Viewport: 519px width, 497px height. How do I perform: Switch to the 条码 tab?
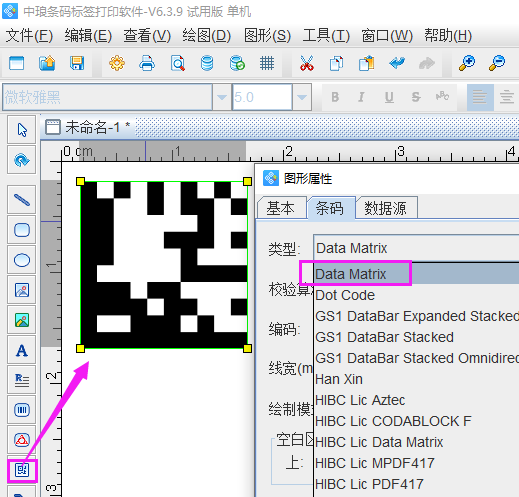330,208
